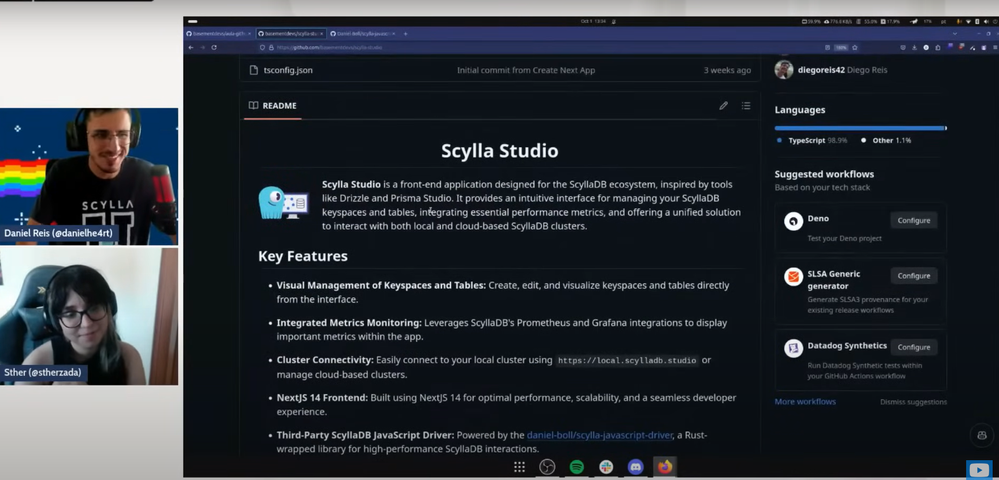Click the Copilot icon at bottom right
The width and height of the screenshot is (999, 480).
click(x=982, y=435)
